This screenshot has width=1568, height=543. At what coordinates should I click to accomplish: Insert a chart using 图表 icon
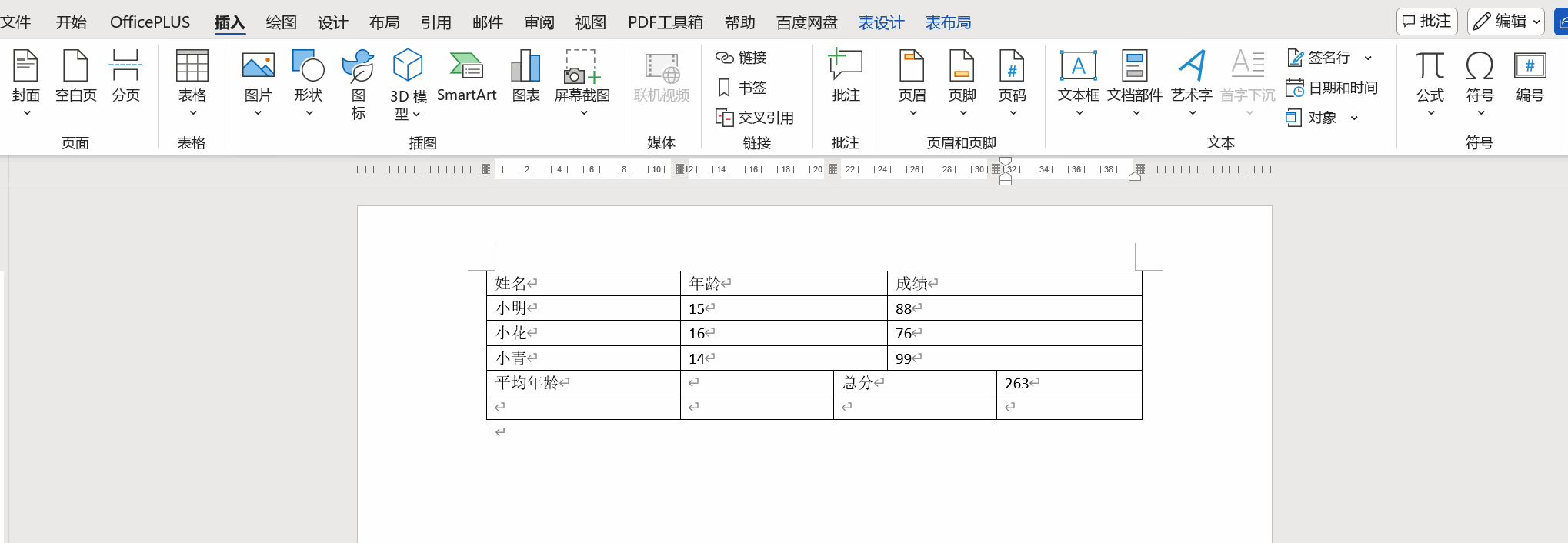coord(525,75)
